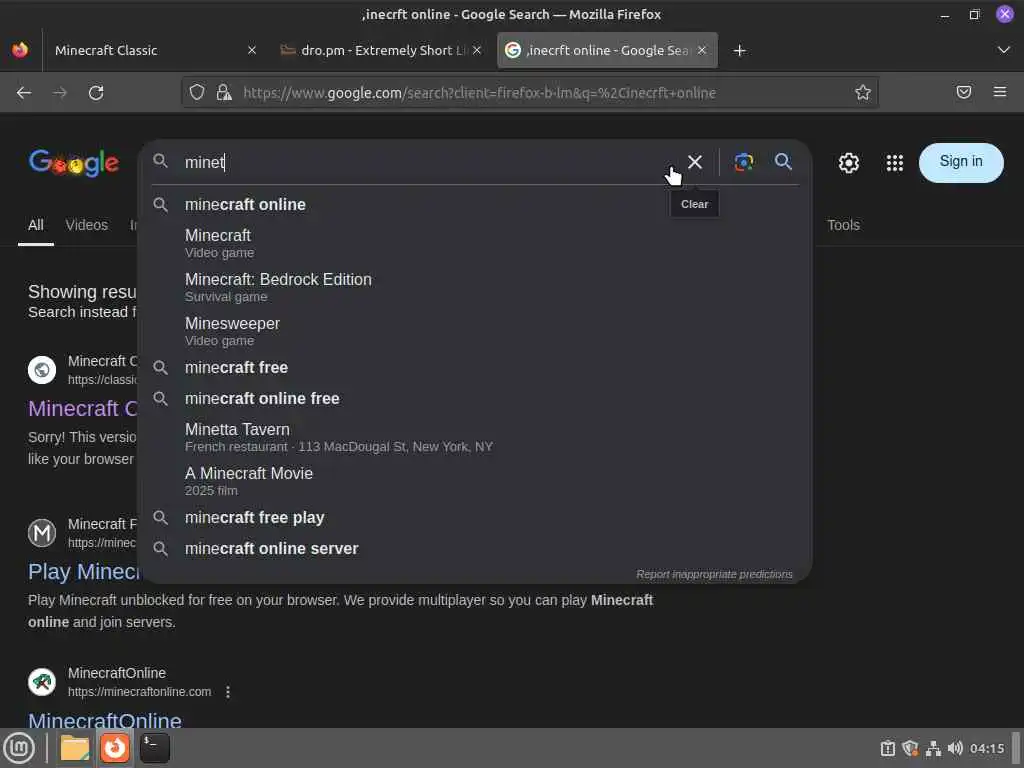This screenshot has height=768, width=1024.
Task: Open Linux Mint start menu
Action: coord(19,748)
